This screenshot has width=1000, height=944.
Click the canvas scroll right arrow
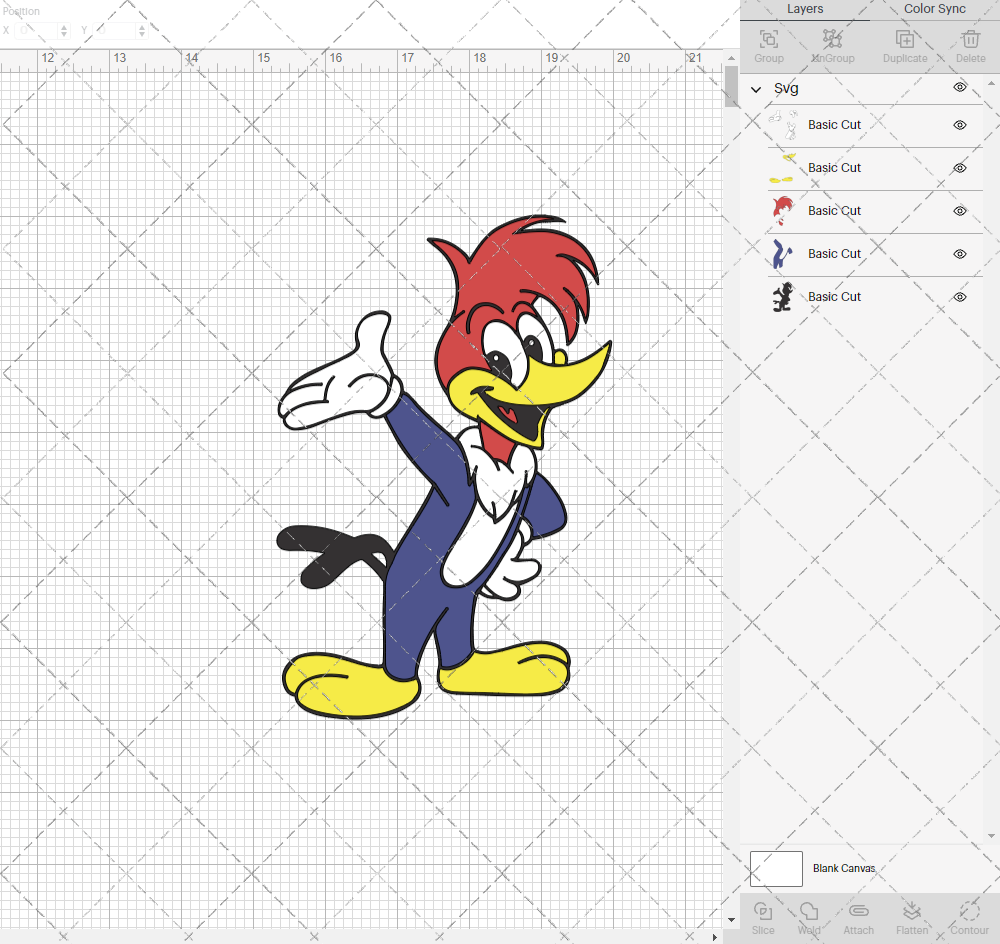point(715,937)
